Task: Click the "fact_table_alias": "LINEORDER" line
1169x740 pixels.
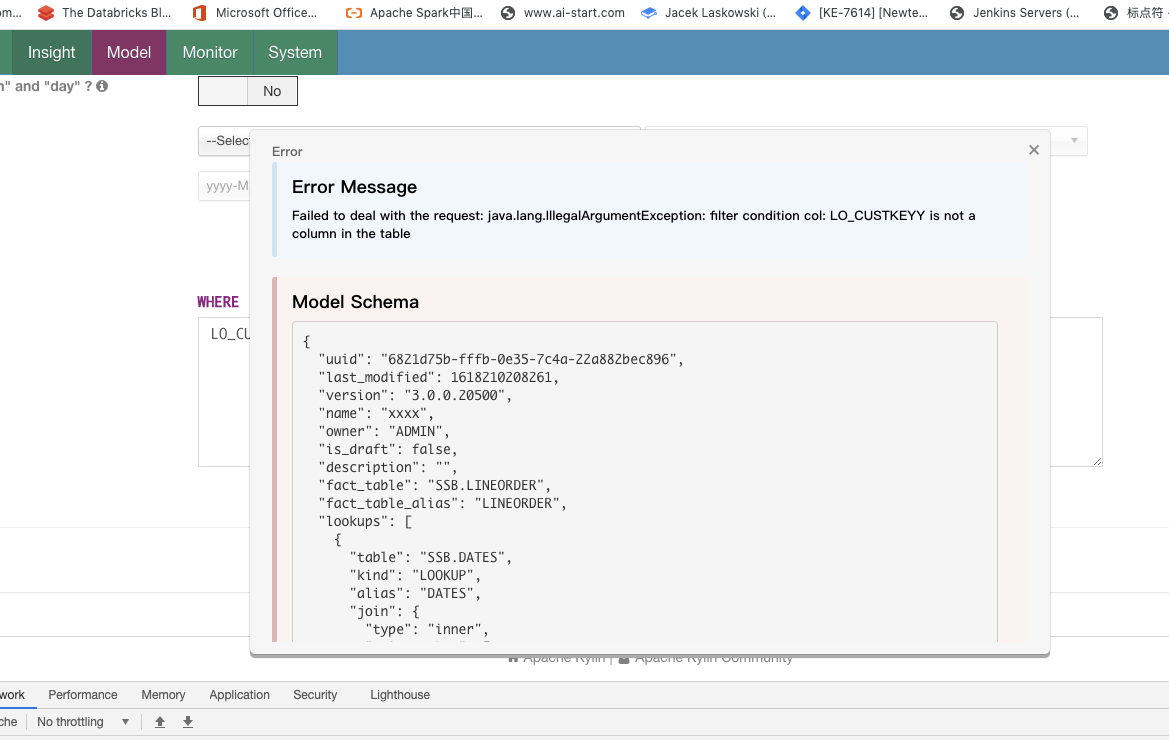Action: point(442,503)
